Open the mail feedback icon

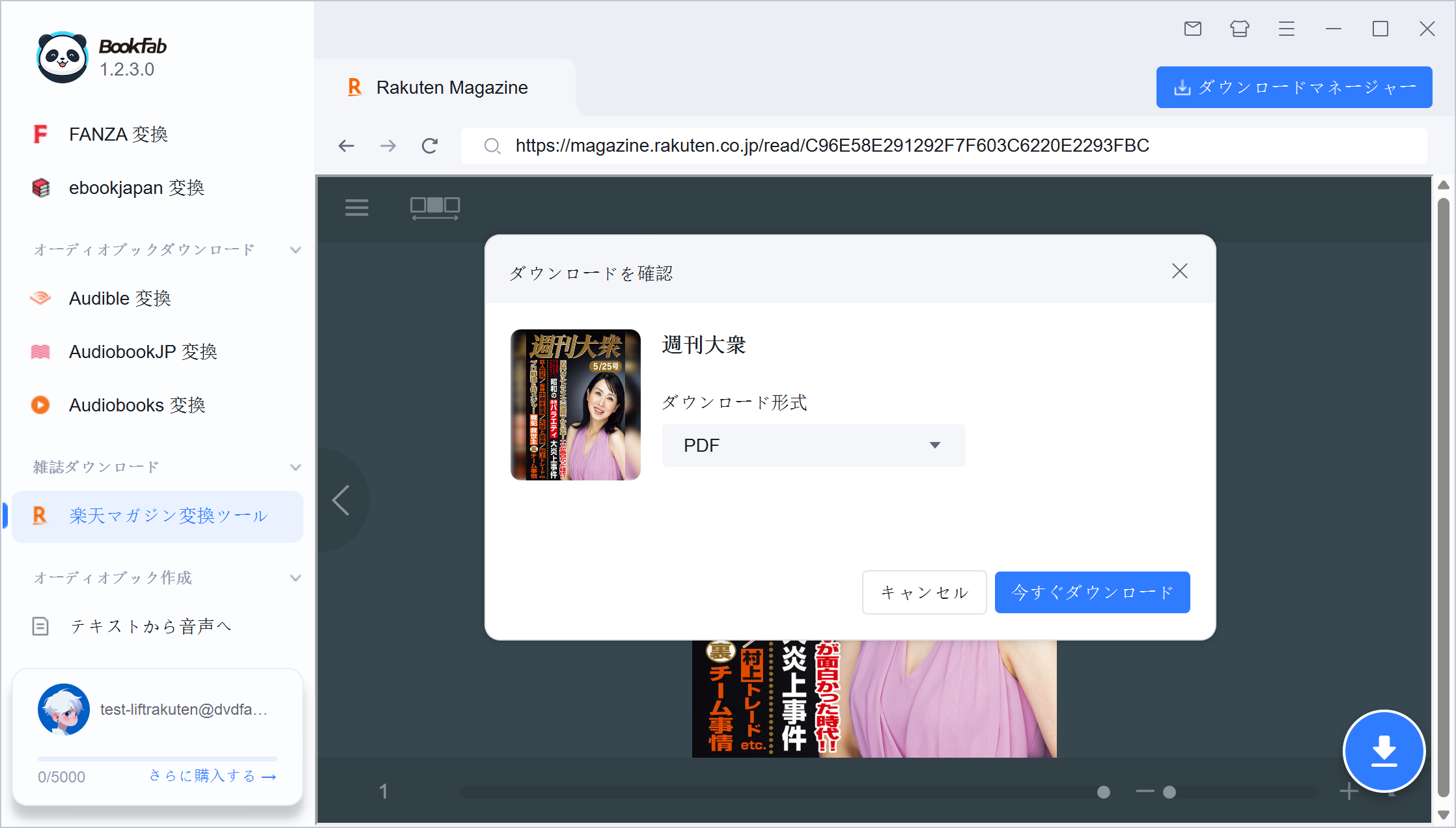click(1193, 29)
